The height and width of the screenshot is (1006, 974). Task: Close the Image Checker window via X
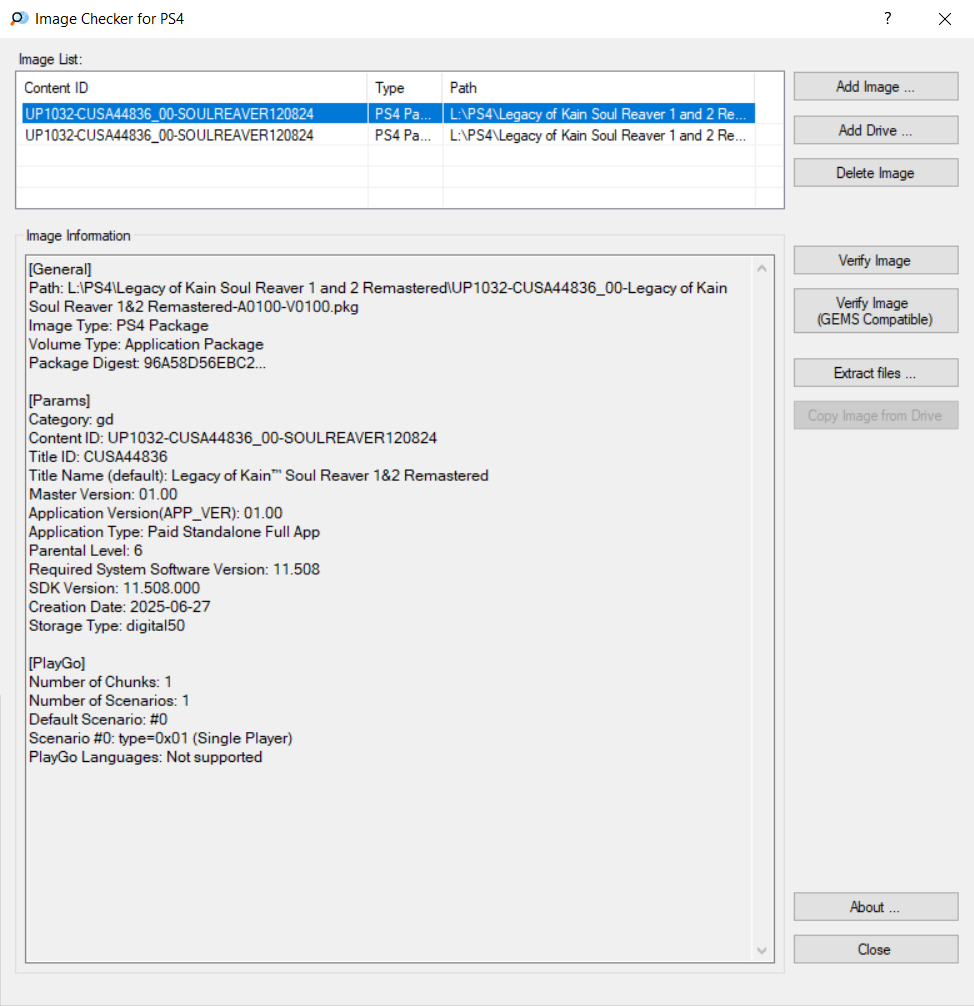point(944,19)
